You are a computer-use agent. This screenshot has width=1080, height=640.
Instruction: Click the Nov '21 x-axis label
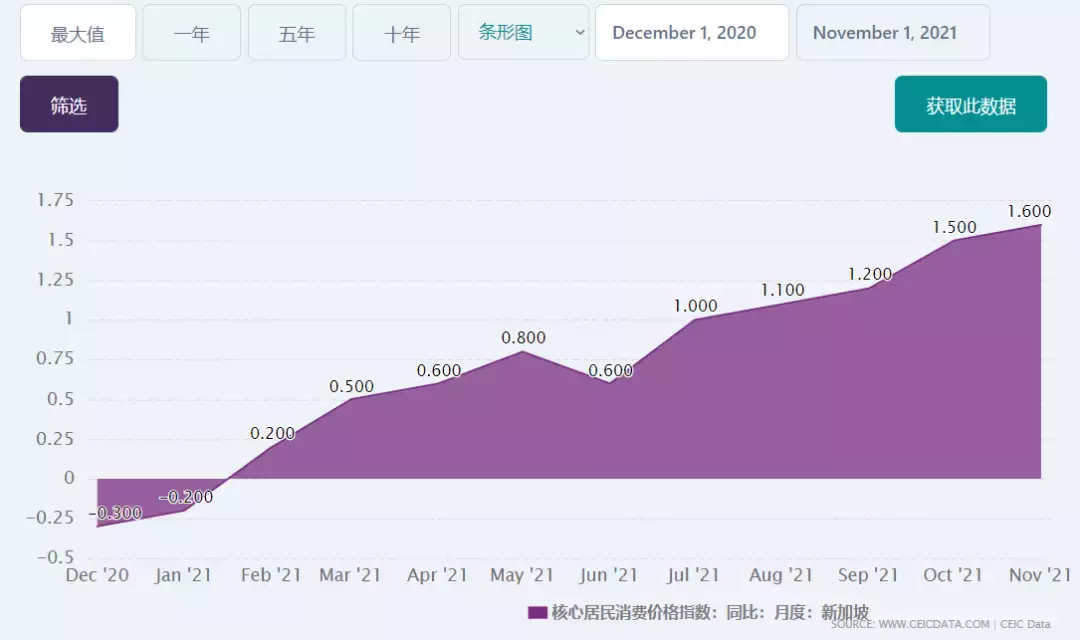pyautogui.click(x=1039, y=575)
